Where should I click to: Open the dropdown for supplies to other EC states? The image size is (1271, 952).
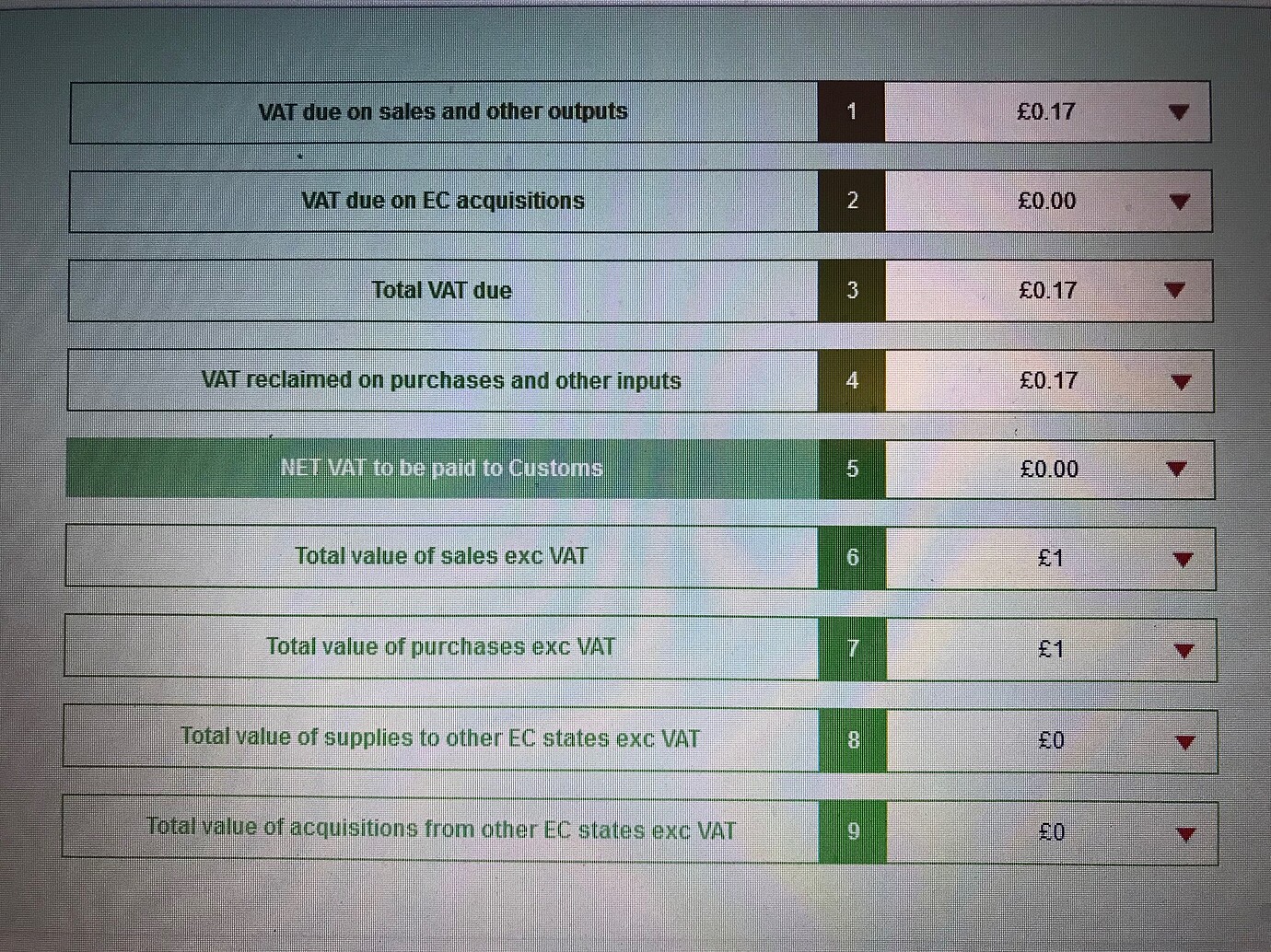1187,739
